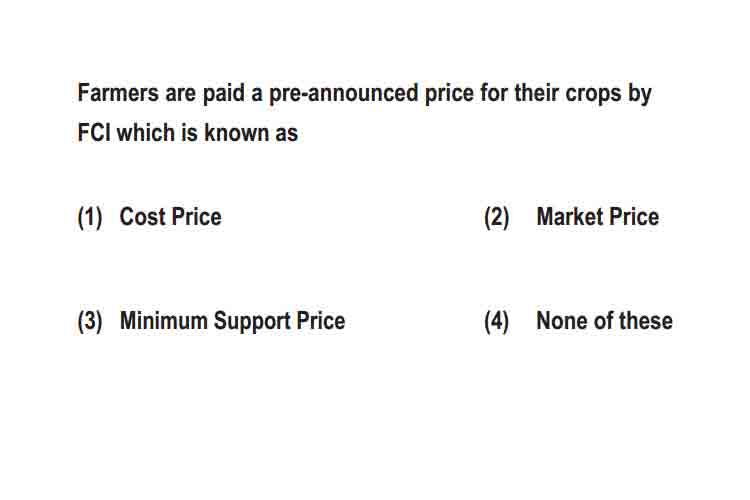Viewport: 750px width, 500px height.
Task: Click the word "Farmers" in the question
Action: click(x=118, y=92)
